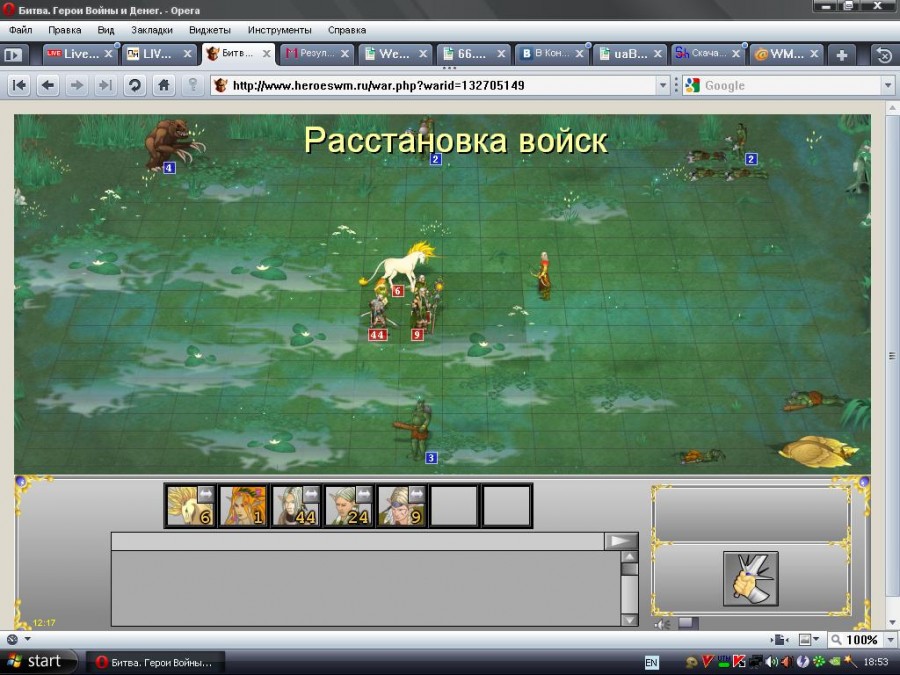Switch to the LIV... tab
The image size is (900, 675).
pos(158,54)
